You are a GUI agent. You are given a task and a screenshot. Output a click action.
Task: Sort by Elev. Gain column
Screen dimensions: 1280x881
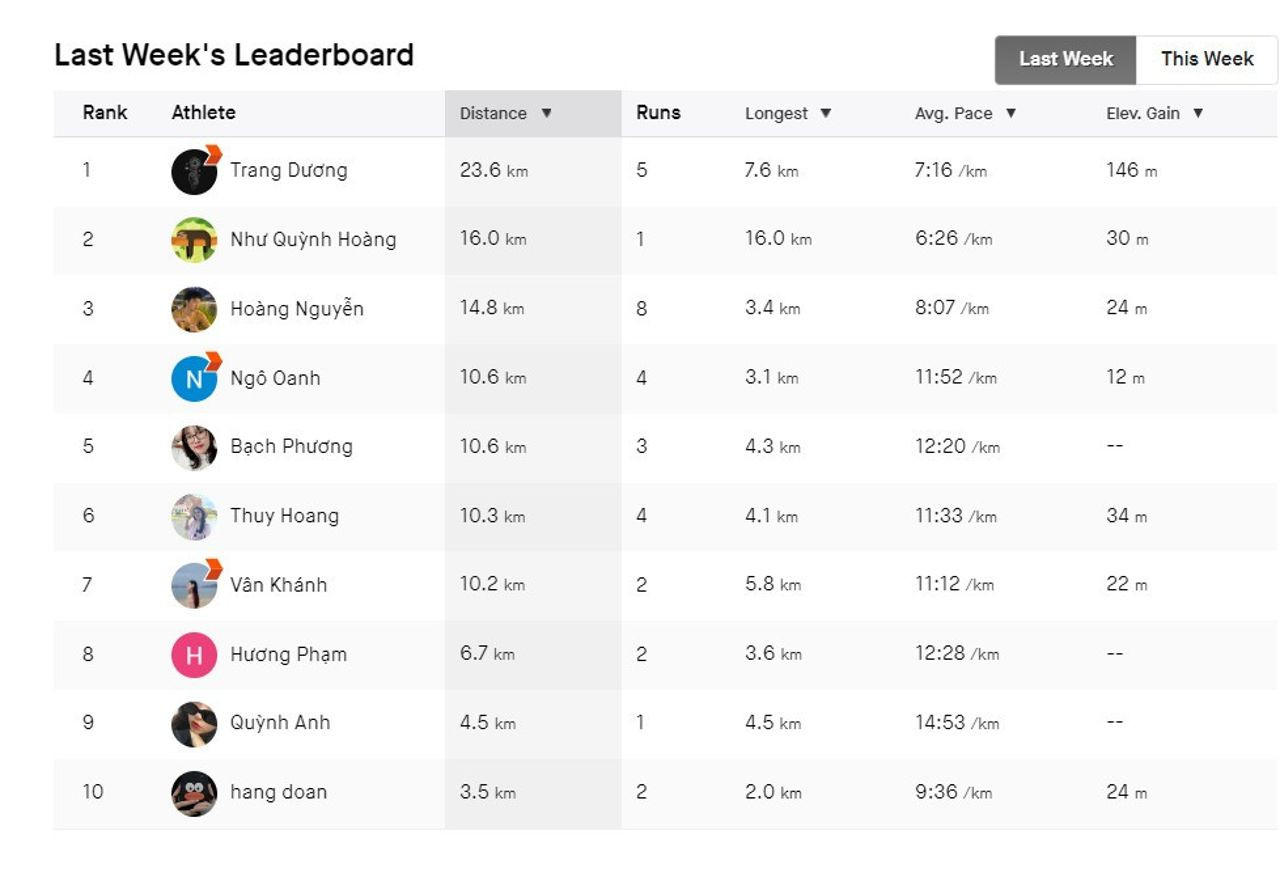click(1154, 114)
